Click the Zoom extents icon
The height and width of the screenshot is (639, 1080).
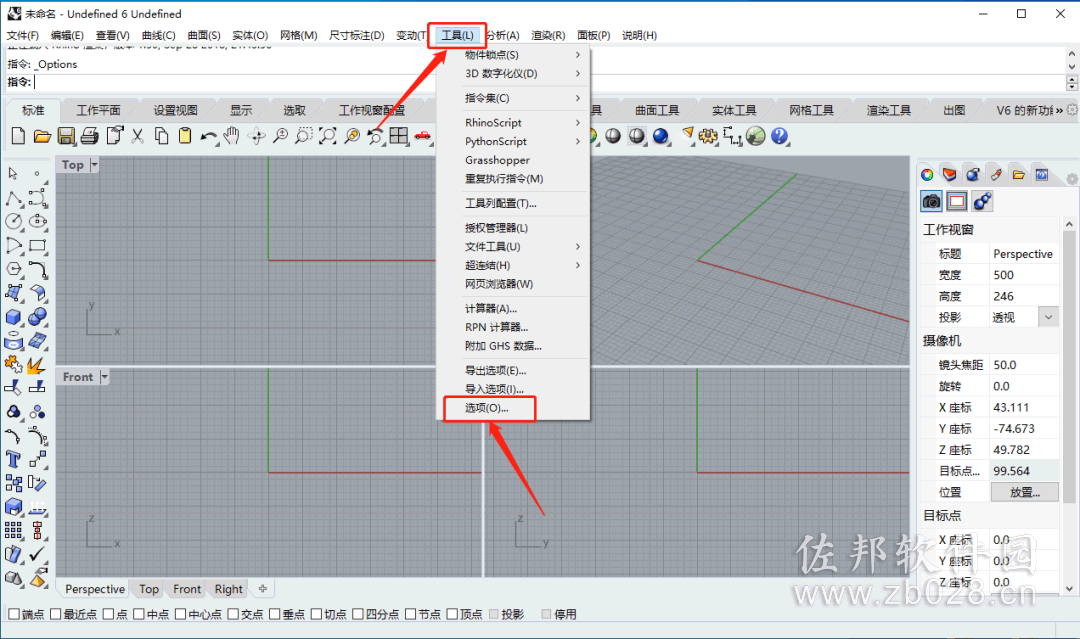click(x=328, y=136)
